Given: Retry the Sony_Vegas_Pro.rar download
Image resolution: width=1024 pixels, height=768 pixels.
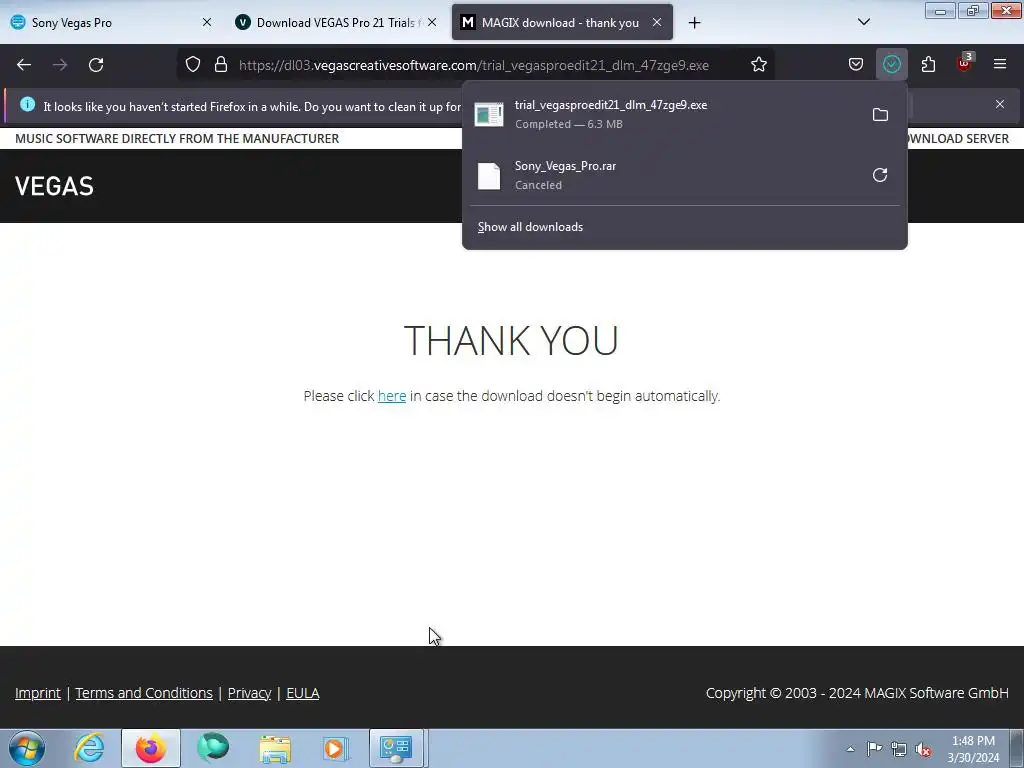Looking at the screenshot, I should tap(880, 175).
